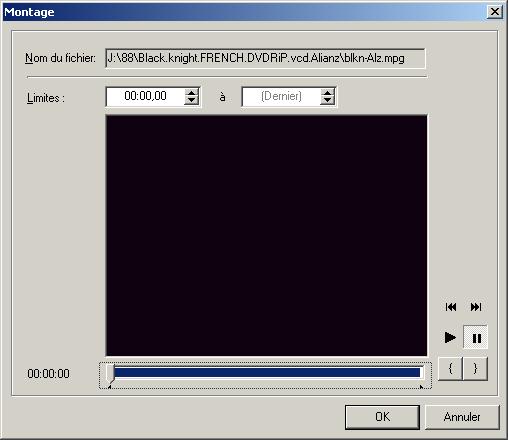Select the right end marker under the timeline

421,387
